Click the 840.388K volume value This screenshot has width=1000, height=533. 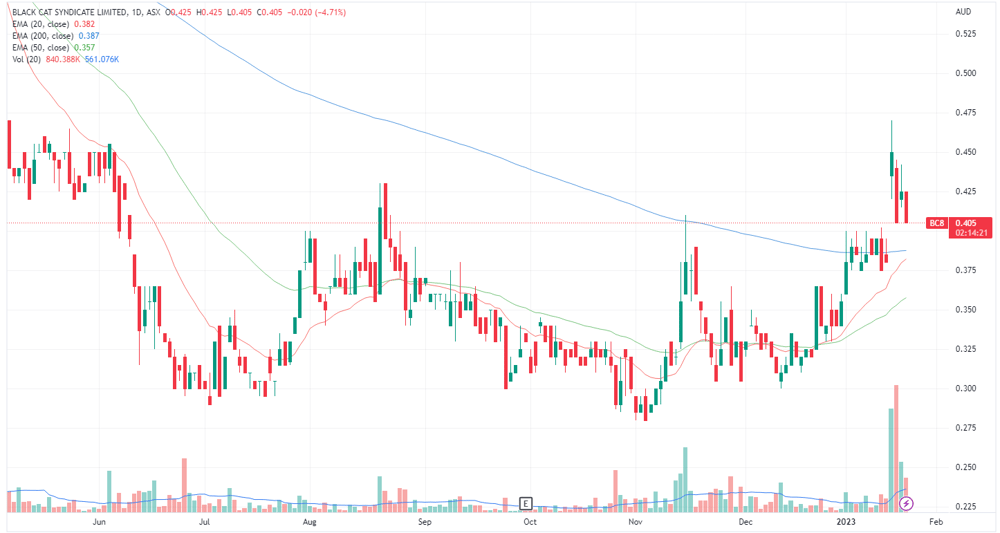pyautogui.click(x=62, y=59)
